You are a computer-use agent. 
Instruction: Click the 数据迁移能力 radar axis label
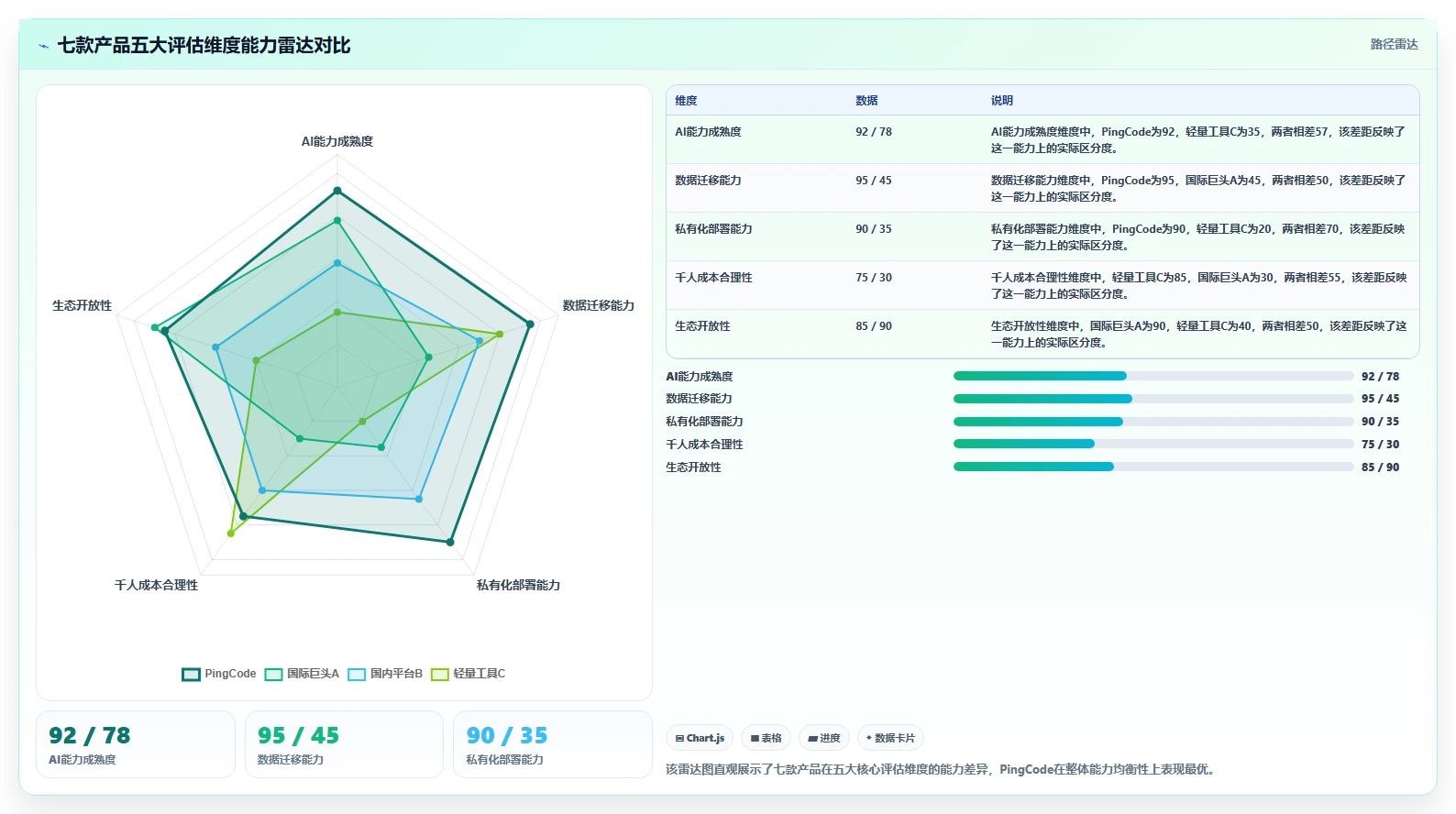[598, 305]
